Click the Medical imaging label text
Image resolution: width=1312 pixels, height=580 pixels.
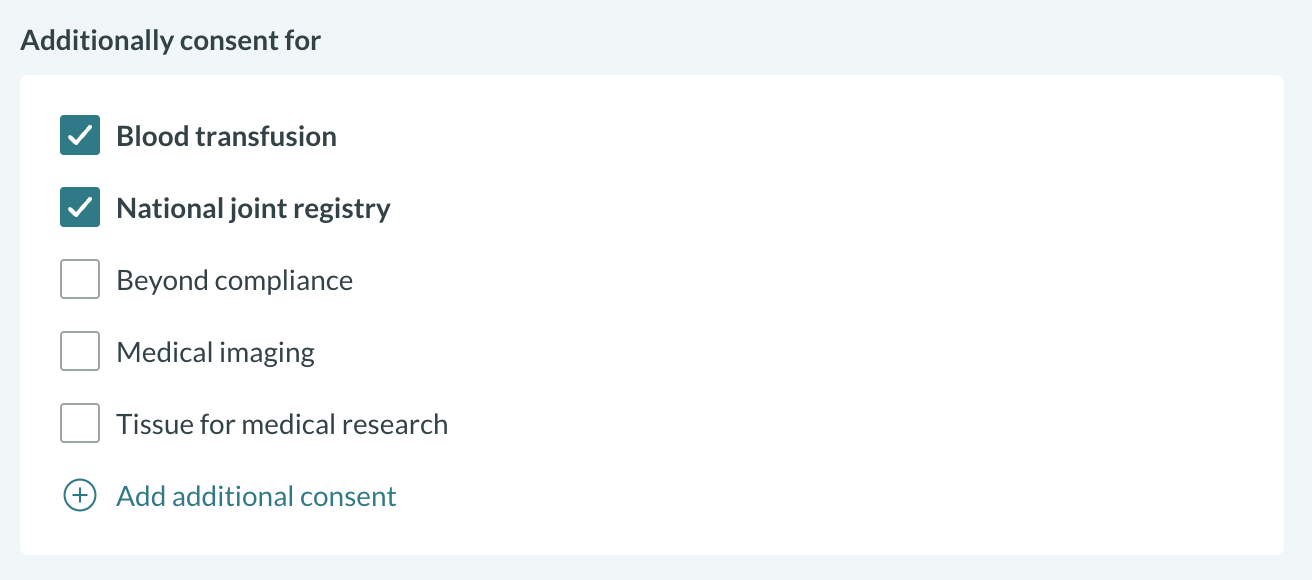click(215, 352)
